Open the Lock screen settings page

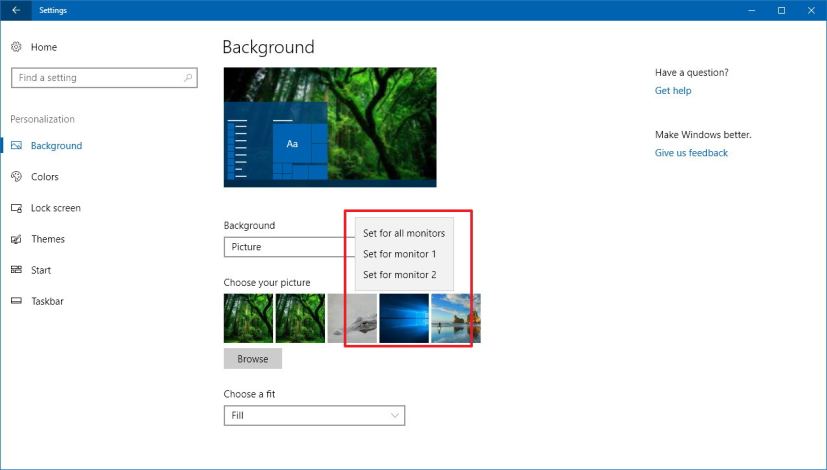tap(56, 208)
